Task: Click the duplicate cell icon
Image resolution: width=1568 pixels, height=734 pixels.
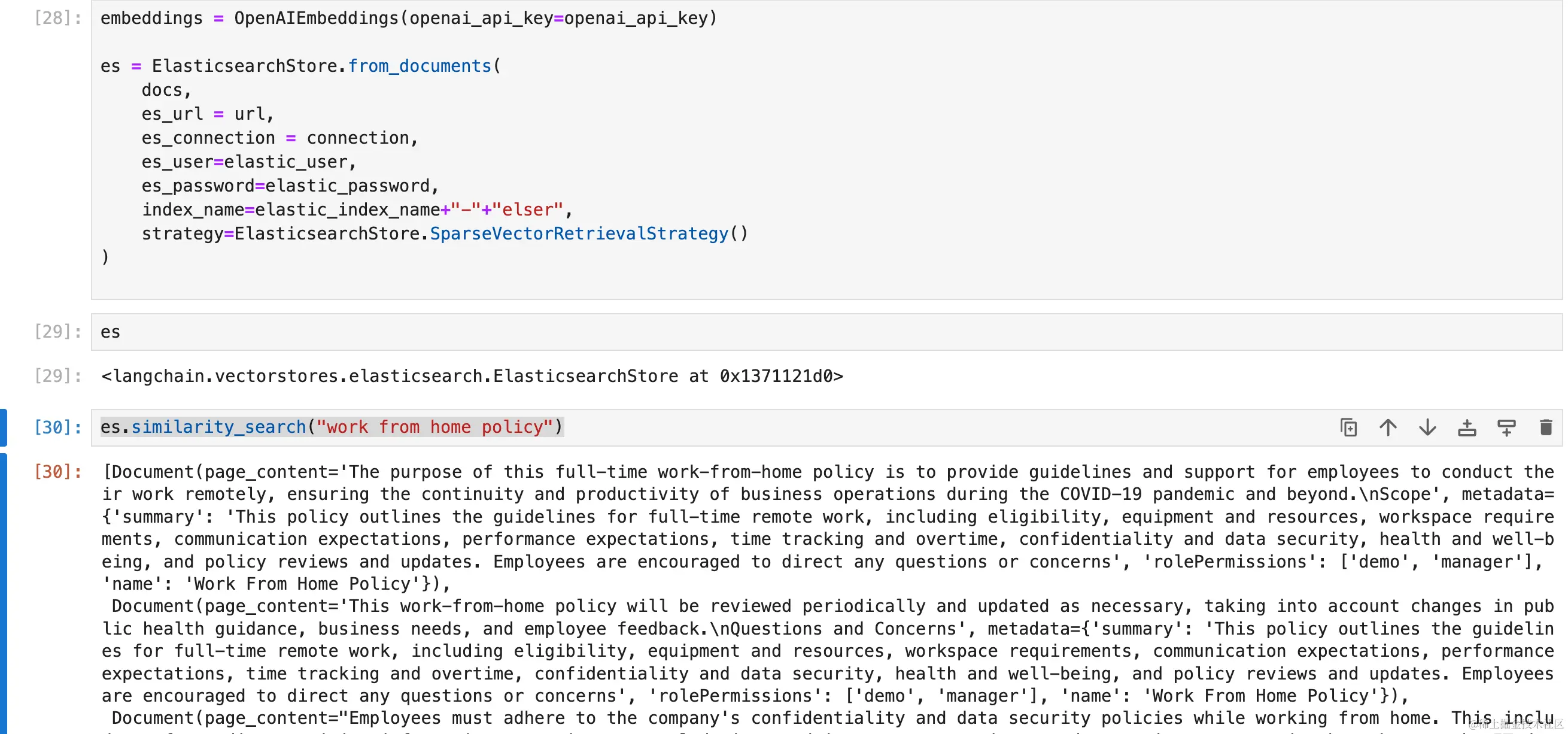Action: [1348, 427]
